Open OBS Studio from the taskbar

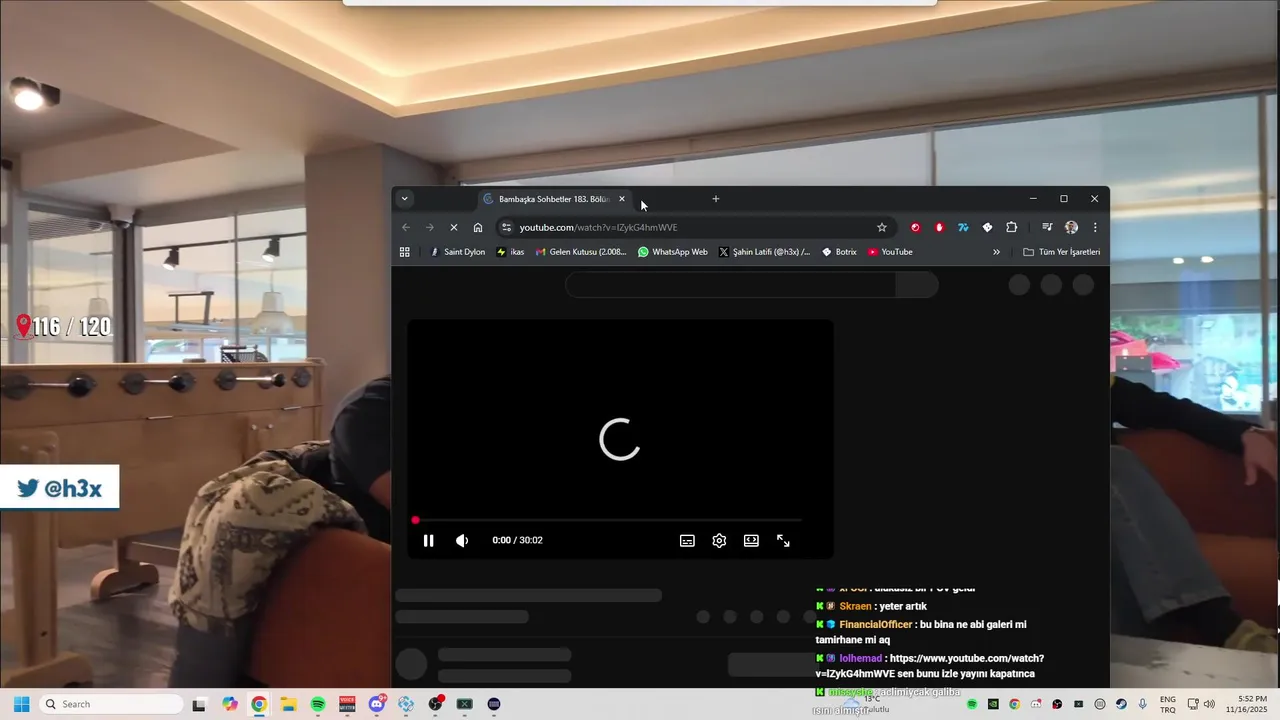(435, 704)
